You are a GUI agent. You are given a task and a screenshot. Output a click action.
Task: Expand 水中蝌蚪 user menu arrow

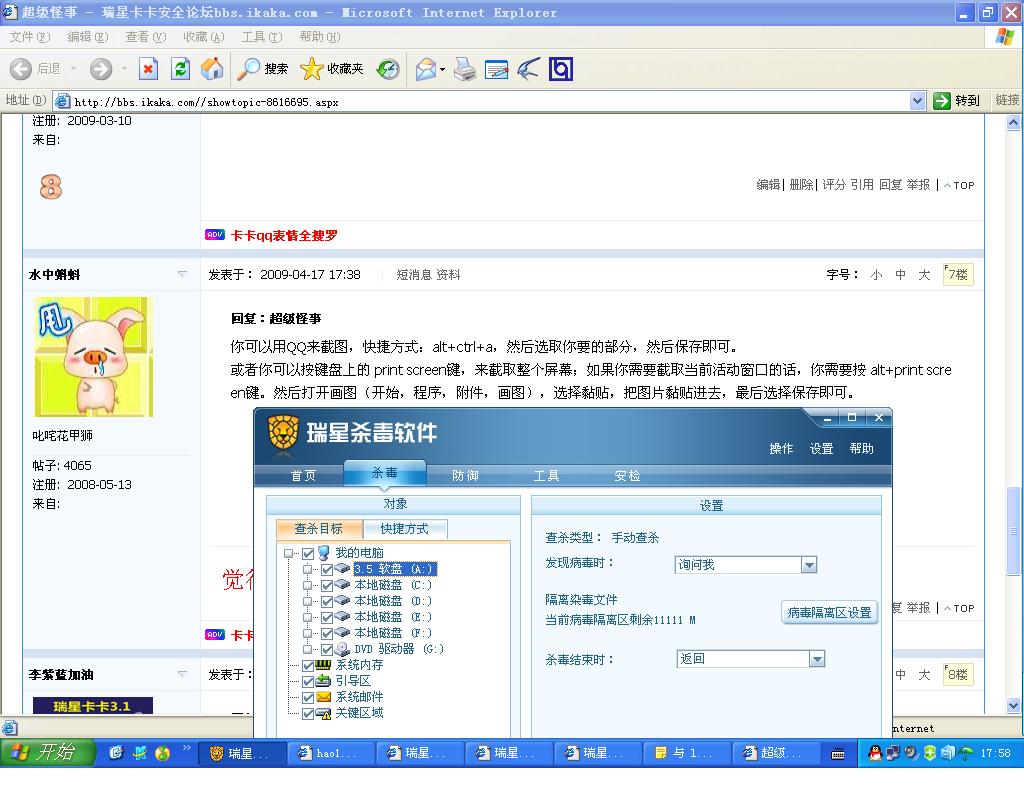click(182, 274)
